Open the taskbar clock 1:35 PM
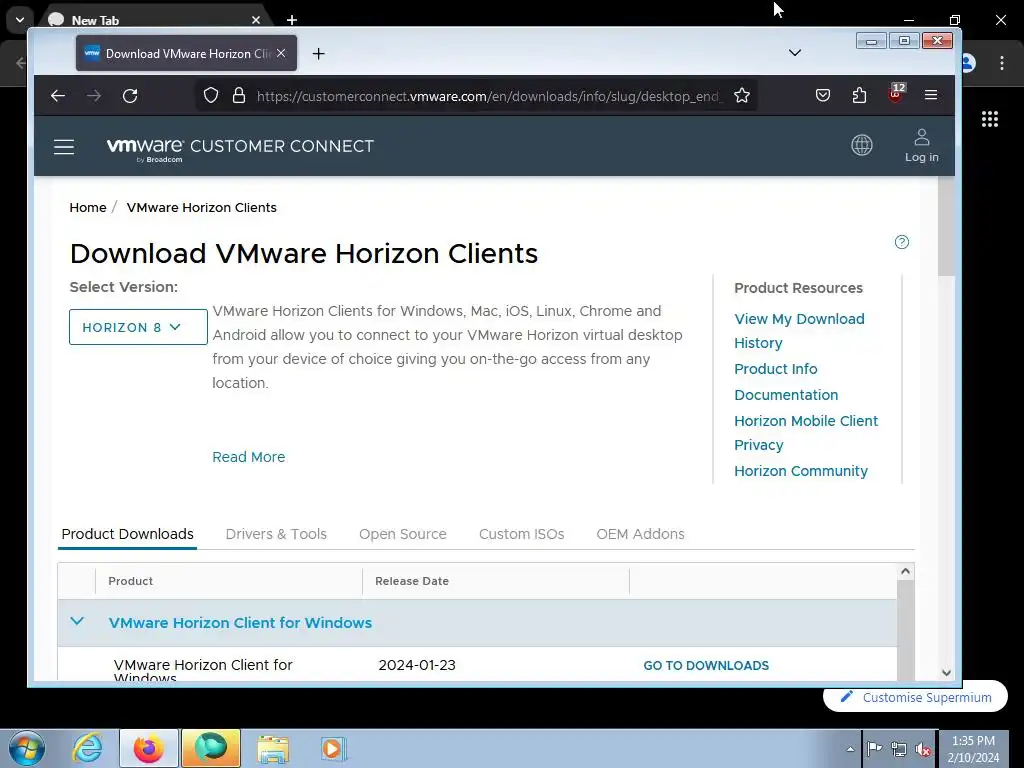The width and height of the screenshot is (1024, 768). tap(973, 749)
